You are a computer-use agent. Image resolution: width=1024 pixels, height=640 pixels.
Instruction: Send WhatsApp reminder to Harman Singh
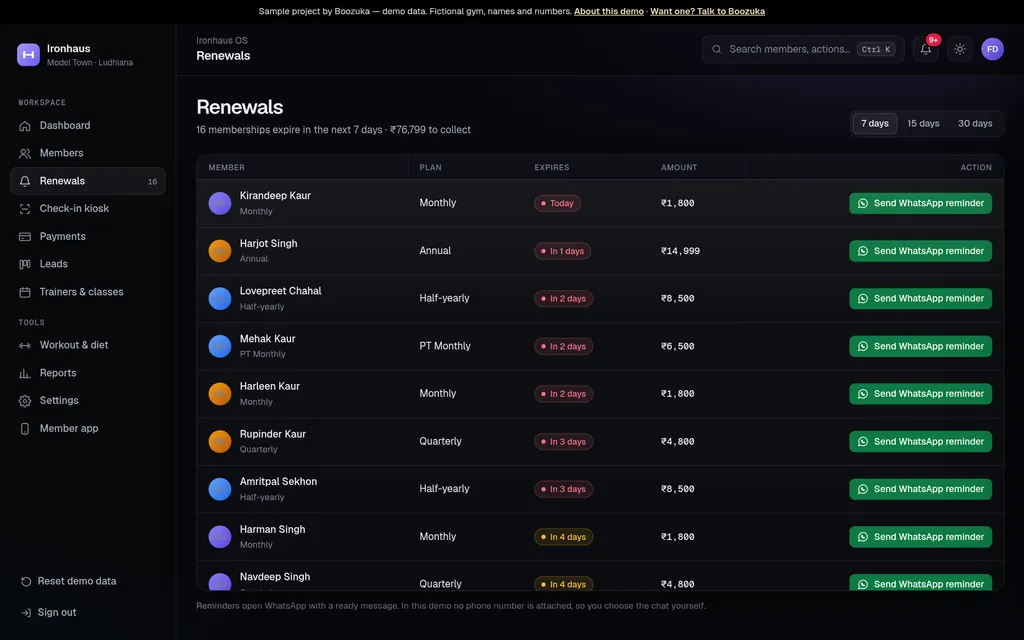click(920, 537)
